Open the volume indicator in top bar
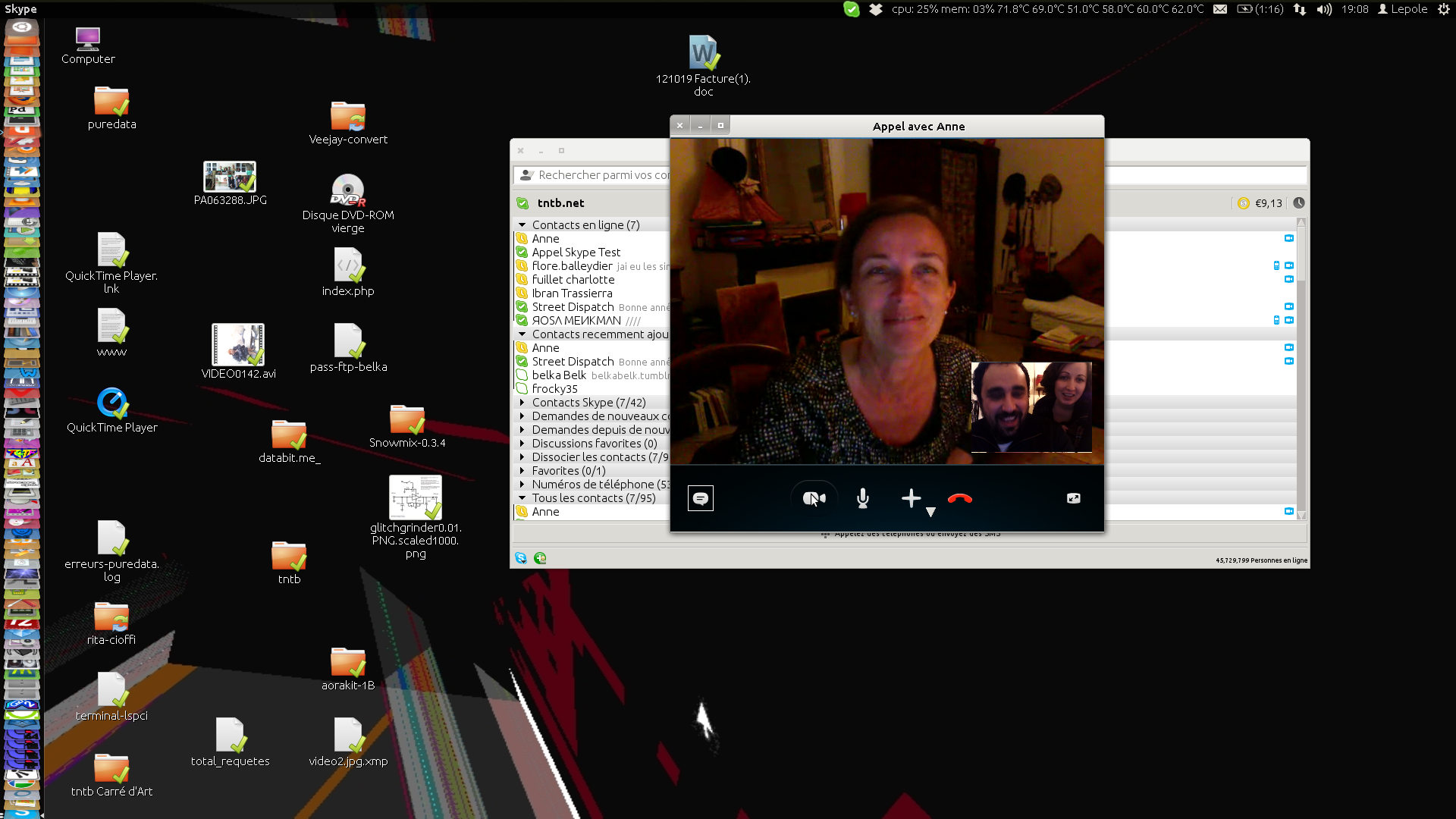The image size is (1456, 819). pos(1324,9)
